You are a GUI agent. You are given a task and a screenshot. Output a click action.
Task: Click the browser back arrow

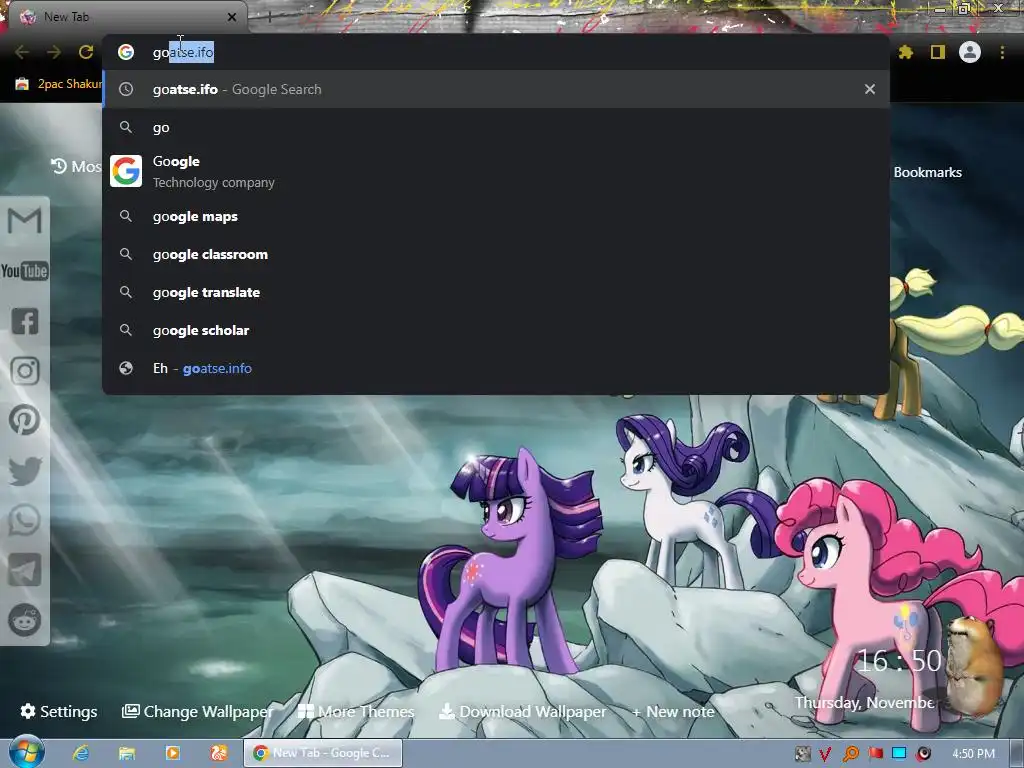22,52
